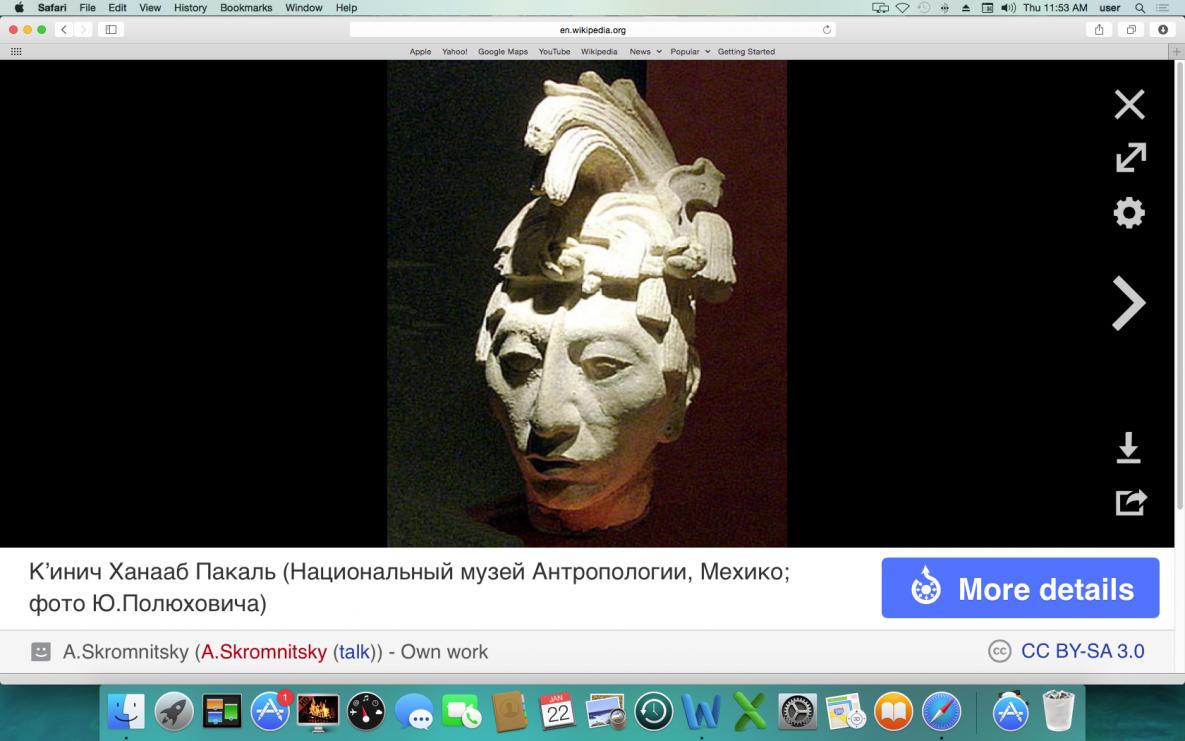
Task: Open the Window menu
Action: pos(304,8)
